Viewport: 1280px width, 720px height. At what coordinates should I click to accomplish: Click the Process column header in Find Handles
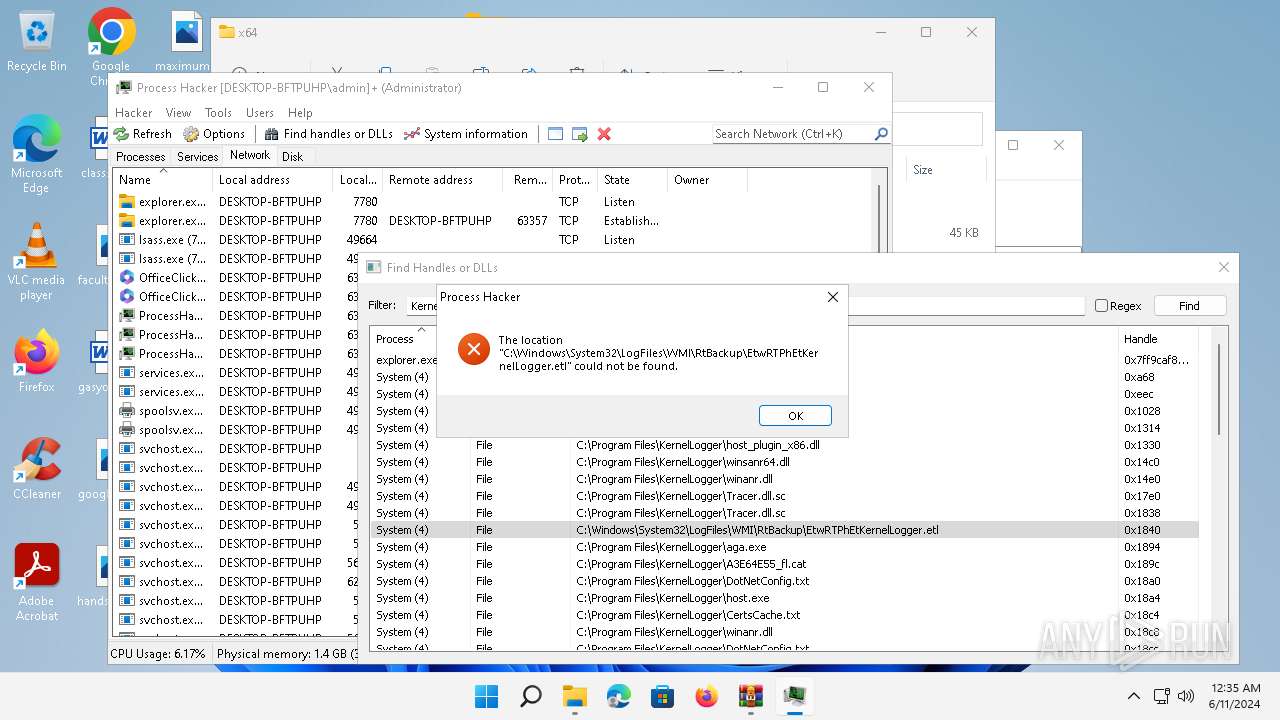click(404, 339)
